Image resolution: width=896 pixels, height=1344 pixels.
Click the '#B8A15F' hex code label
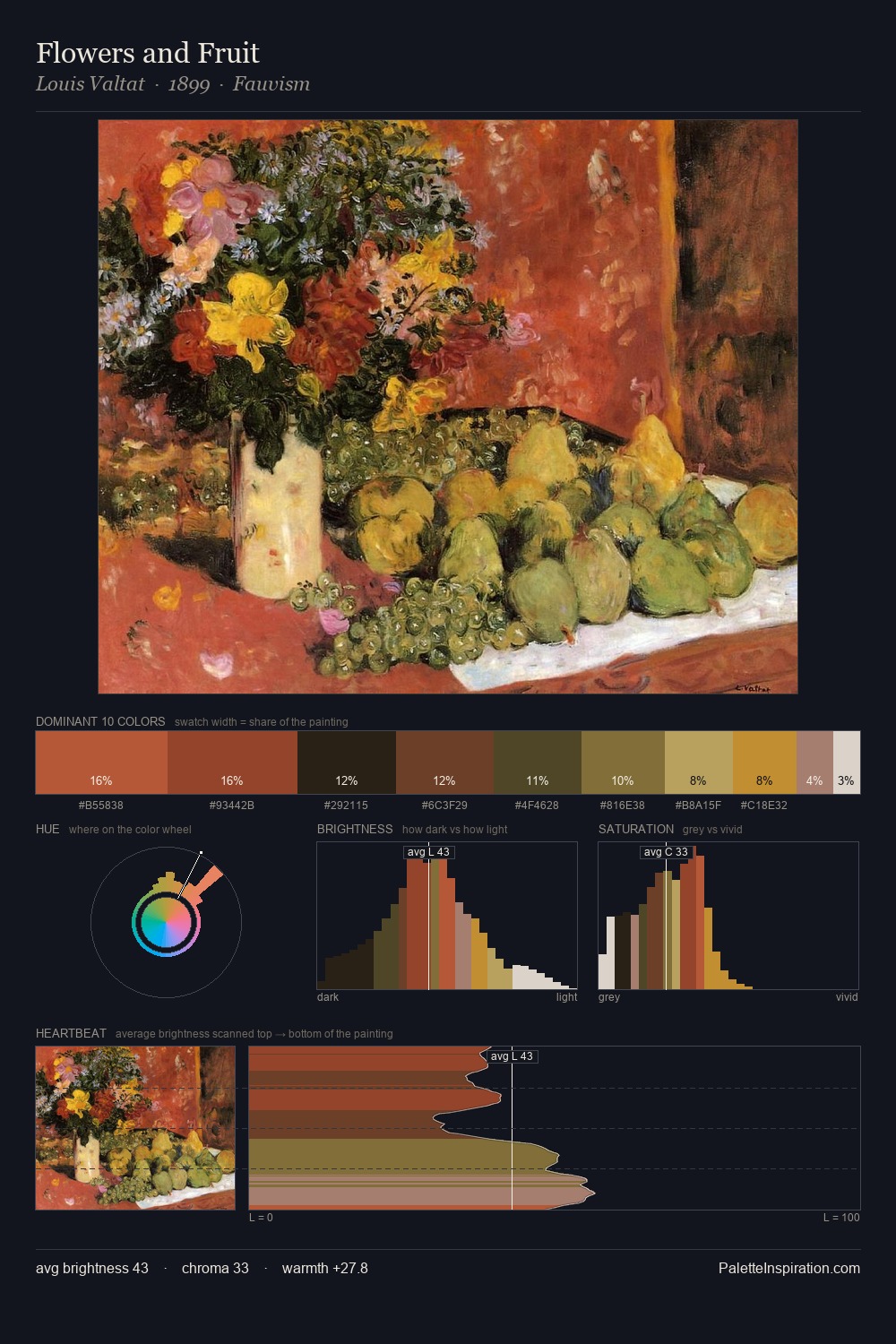[698, 805]
